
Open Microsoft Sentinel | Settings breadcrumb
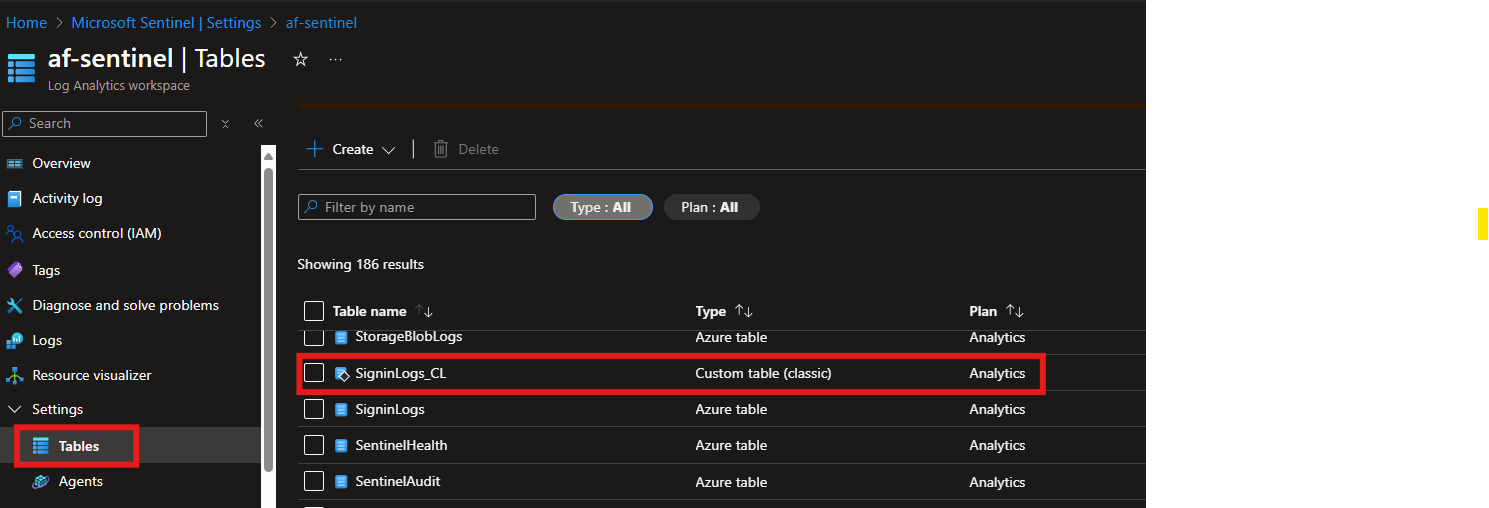(166, 22)
